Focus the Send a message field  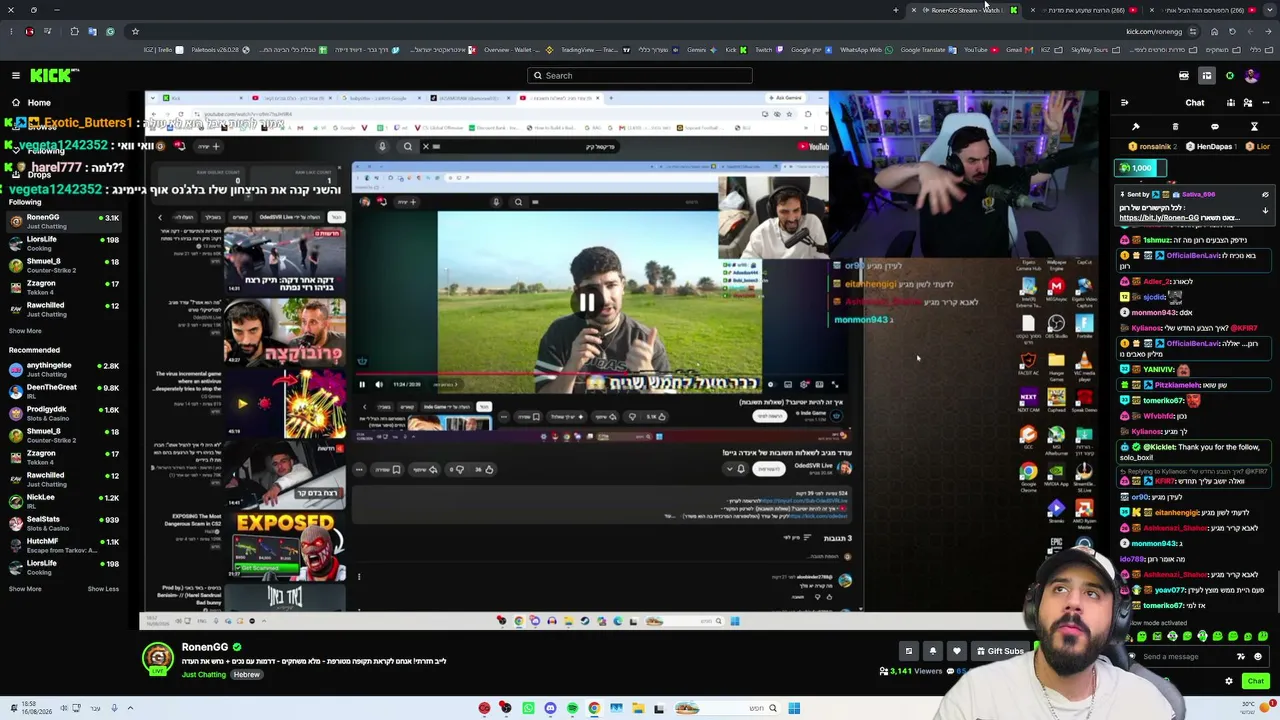pos(1185,657)
